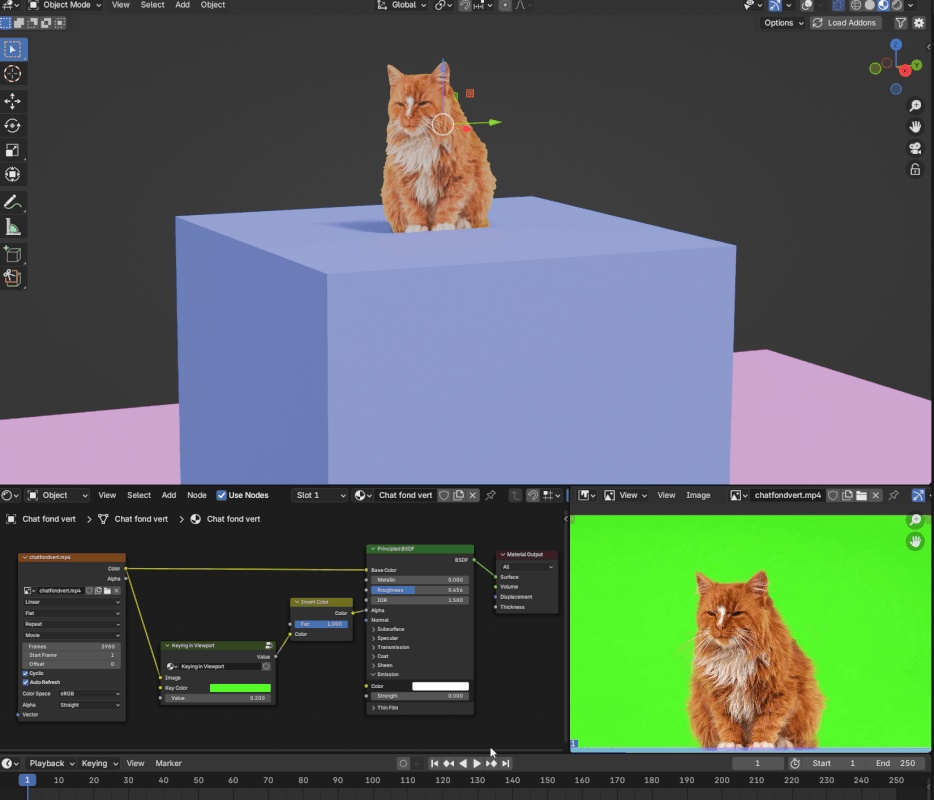Select the 3D Cursor tool
This screenshot has height=800, width=934.
[13, 74]
